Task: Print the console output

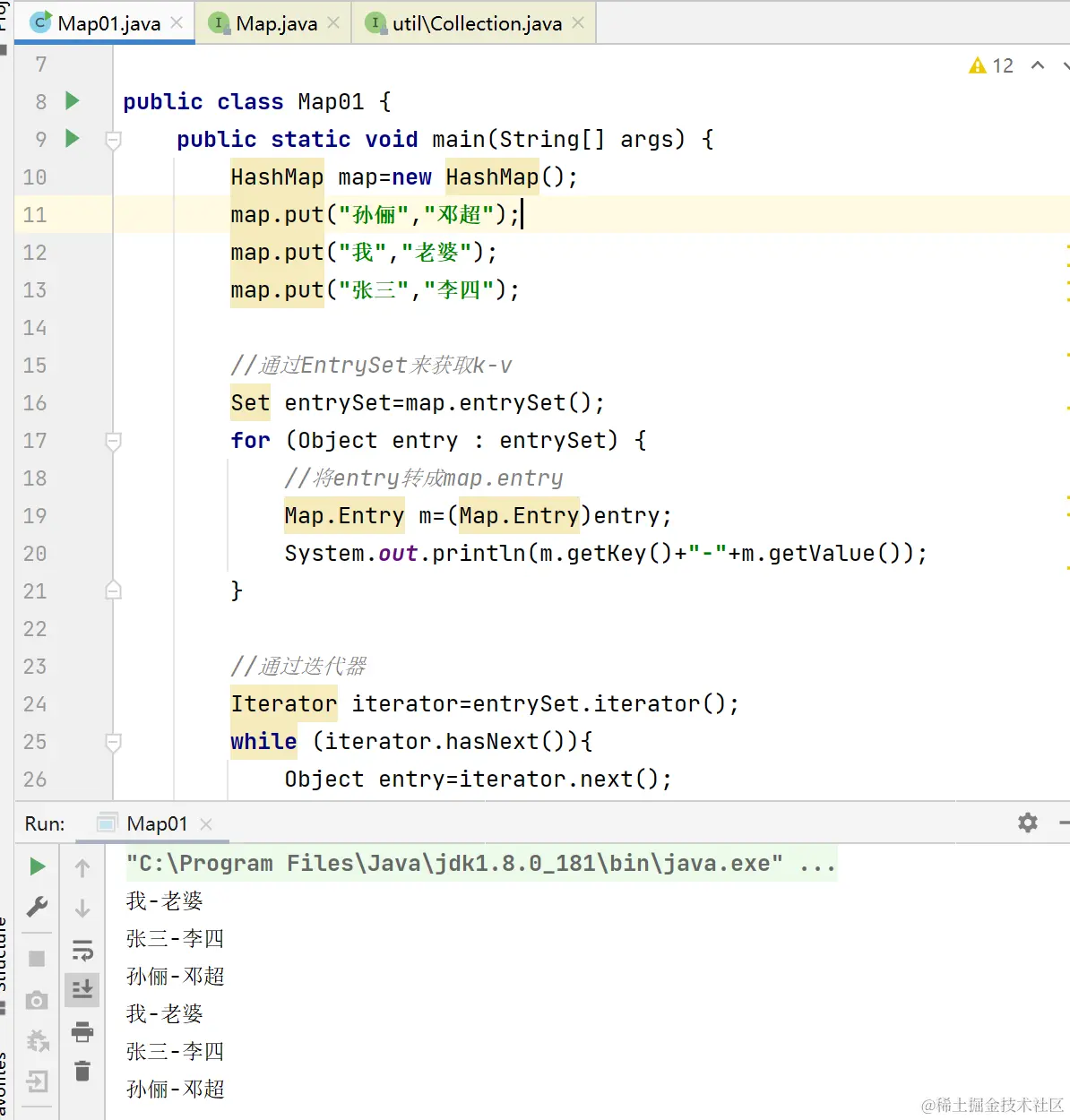Action: tap(82, 1031)
